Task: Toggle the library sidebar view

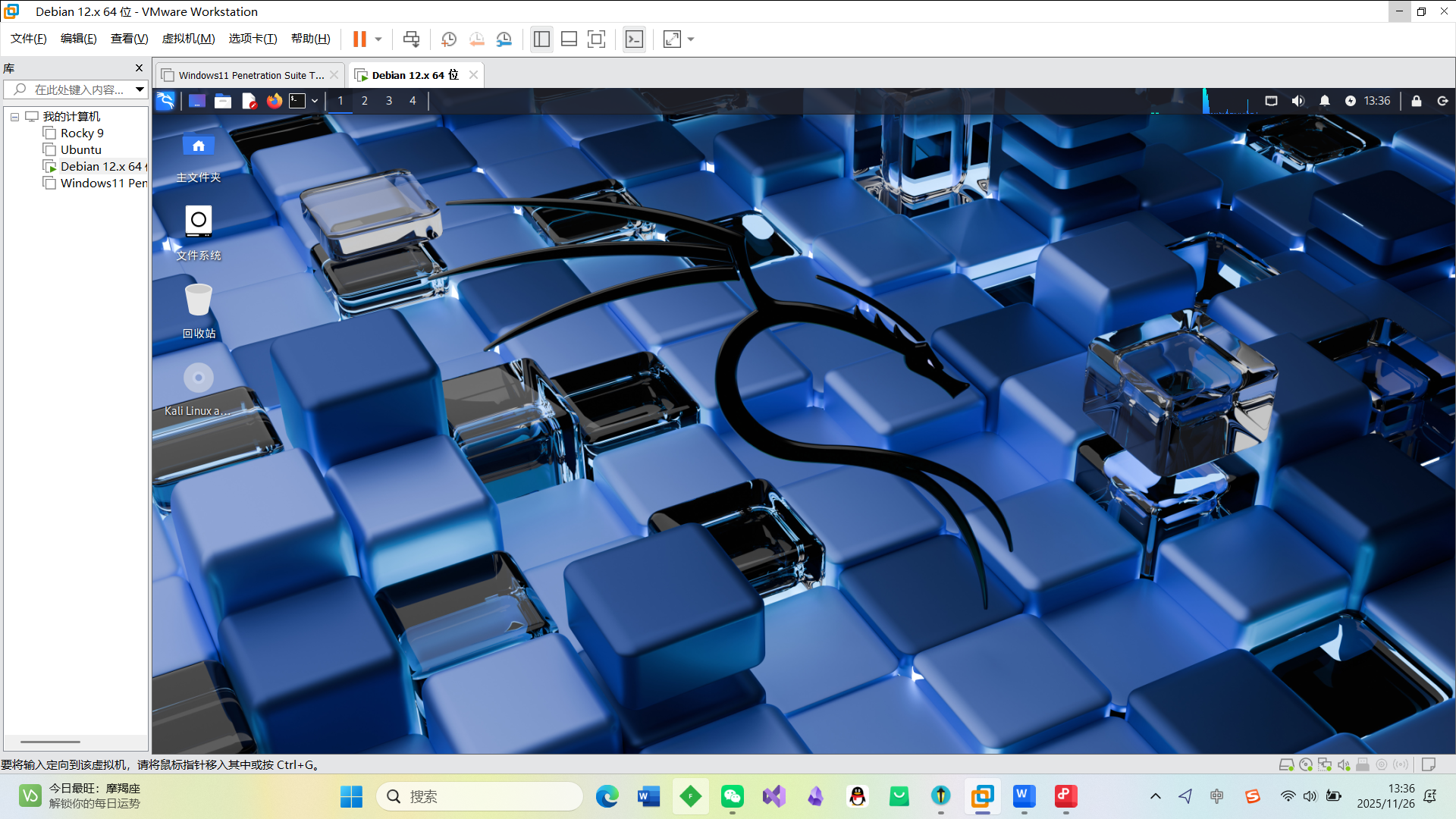Action: [541, 39]
